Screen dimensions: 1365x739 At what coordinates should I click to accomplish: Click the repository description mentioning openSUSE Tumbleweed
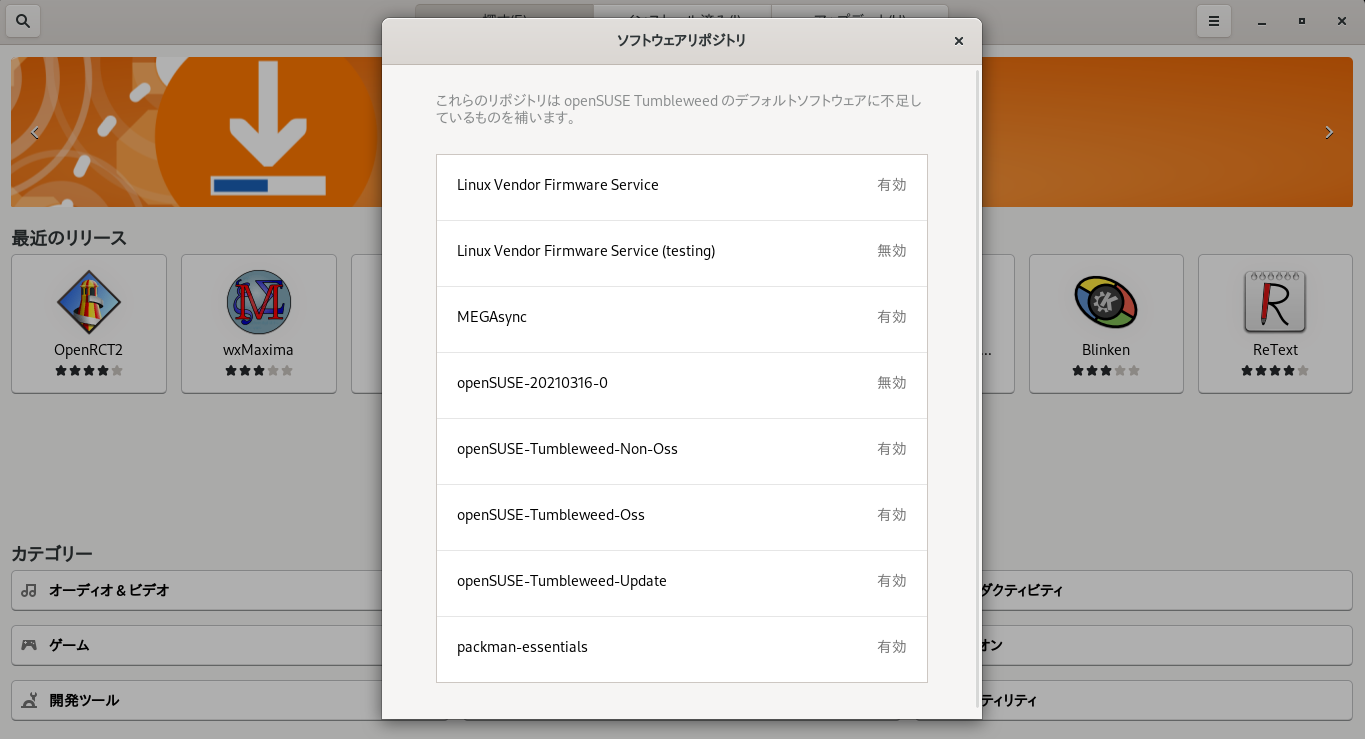pyautogui.click(x=679, y=109)
